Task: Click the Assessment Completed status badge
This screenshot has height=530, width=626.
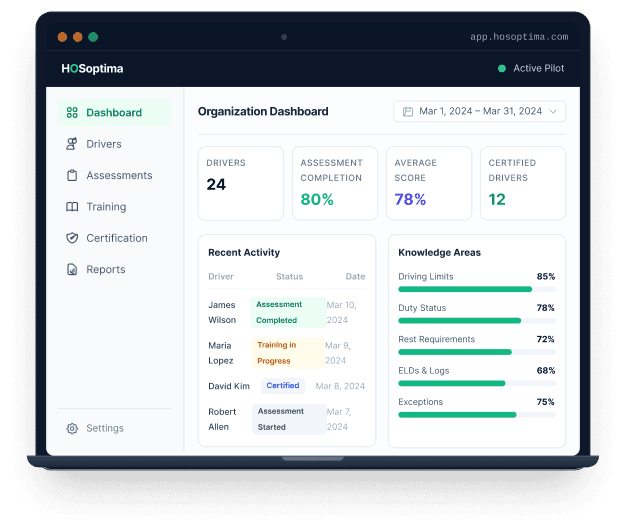Action: pos(288,312)
